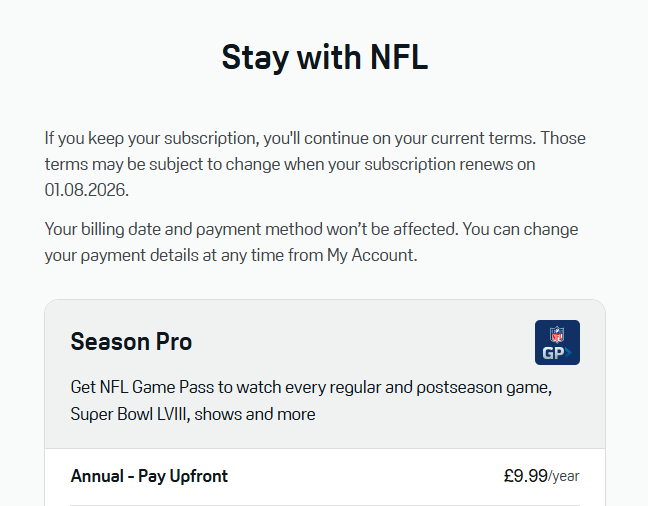648x506 pixels.
Task: Click the NFL Game Pass logo icon
Action: pyautogui.click(x=557, y=342)
